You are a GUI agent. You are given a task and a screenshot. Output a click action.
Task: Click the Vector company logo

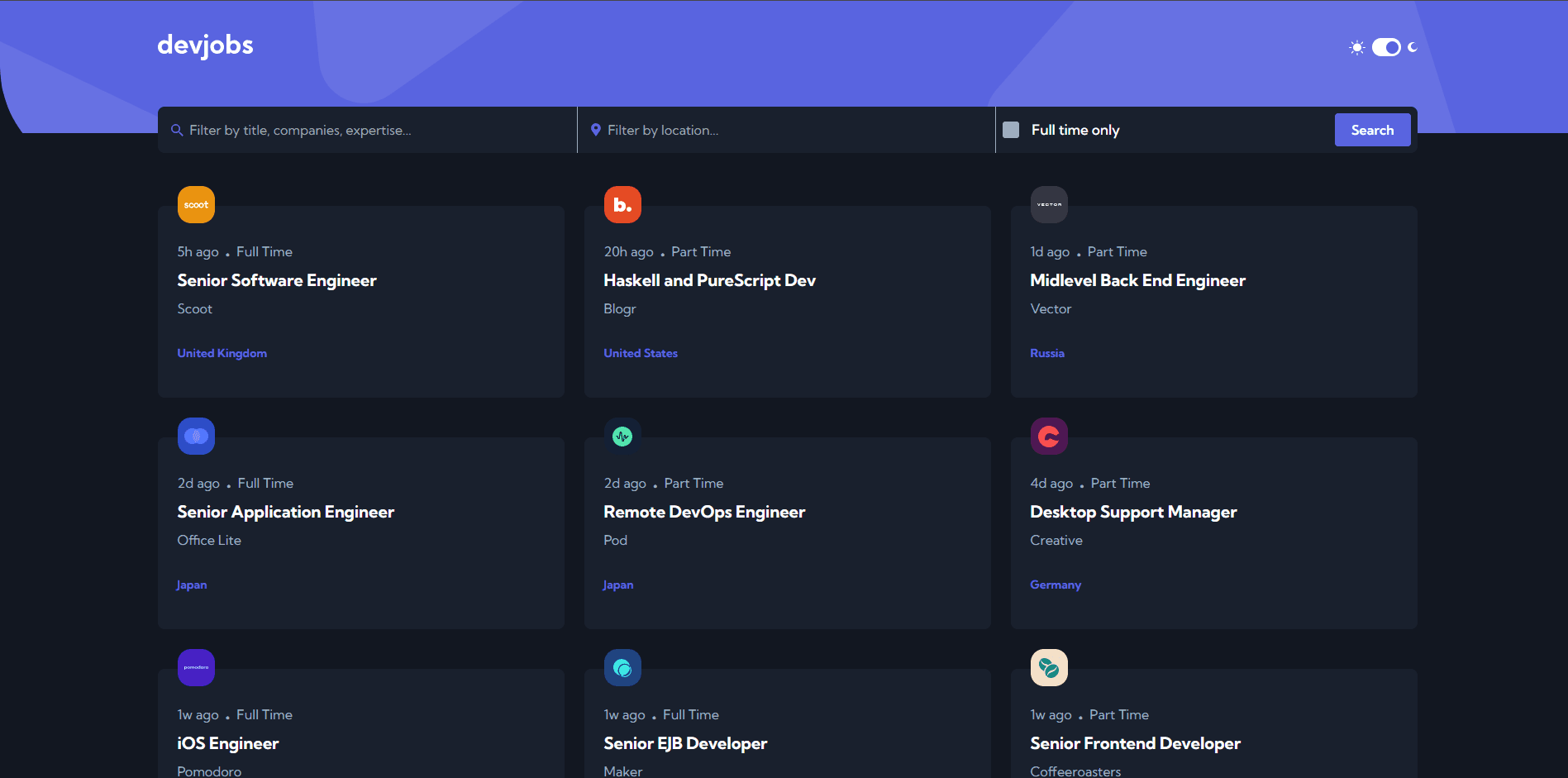pos(1049,204)
